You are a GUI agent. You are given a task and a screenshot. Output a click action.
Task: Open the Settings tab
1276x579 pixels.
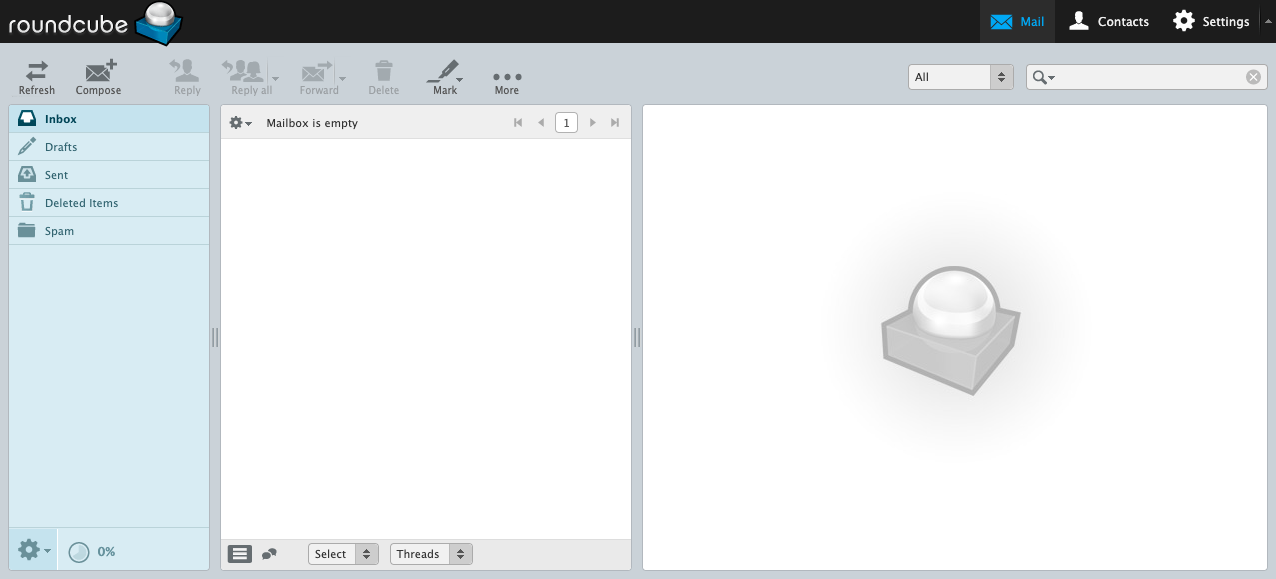coord(1211,21)
